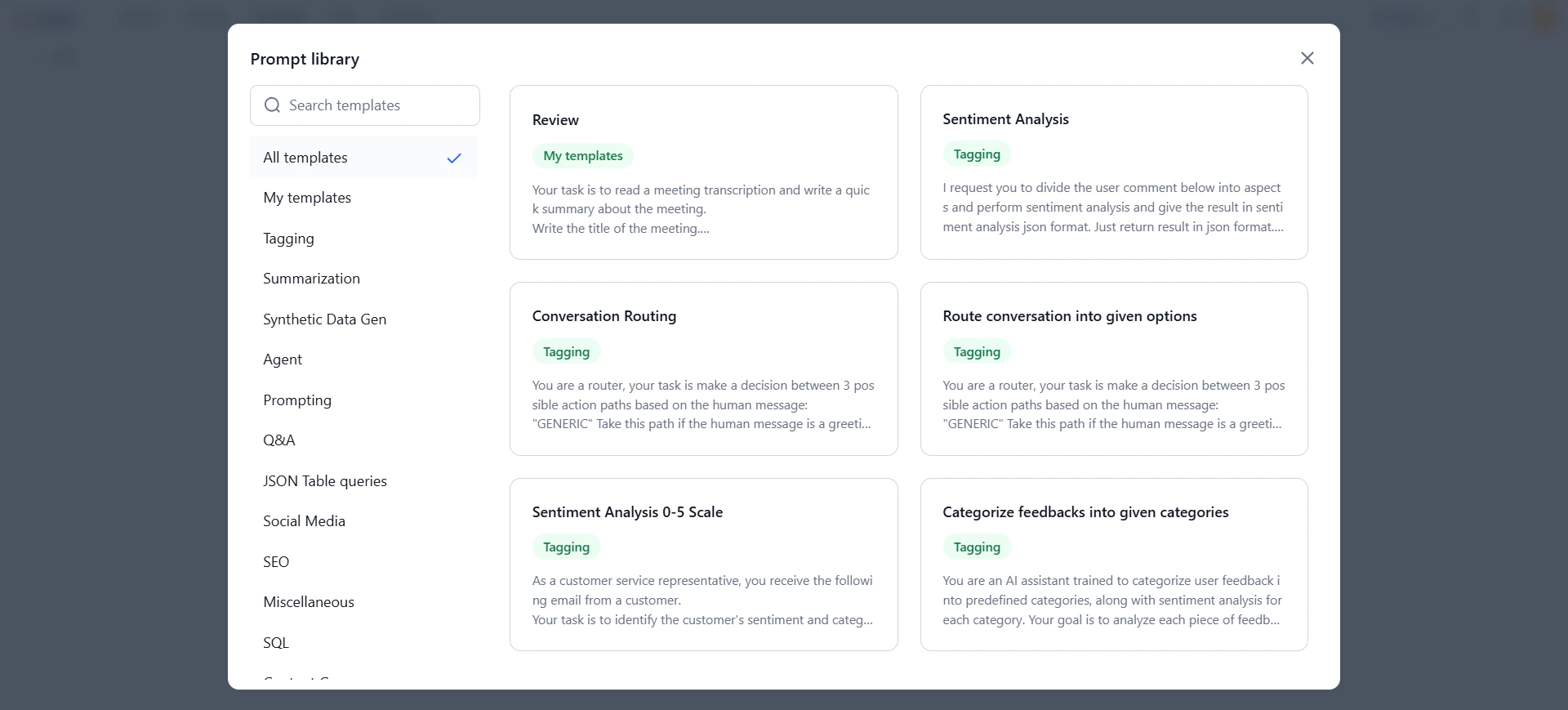Click the Tagging badge on Conversation Routing card
The image size is (1568, 710).
[566, 351]
